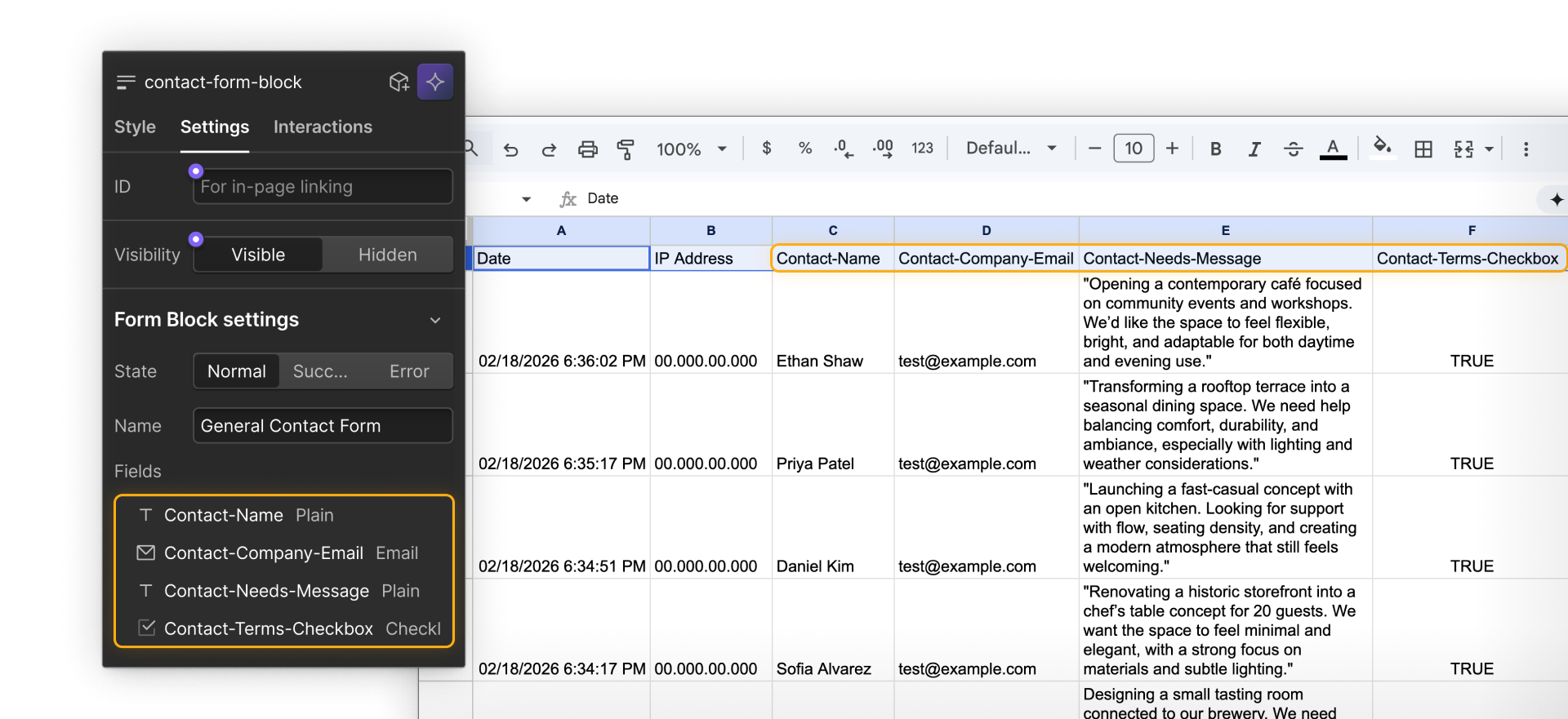Select the Contact-Name field row
The image size is (1568, 719).
pos(284,516)
